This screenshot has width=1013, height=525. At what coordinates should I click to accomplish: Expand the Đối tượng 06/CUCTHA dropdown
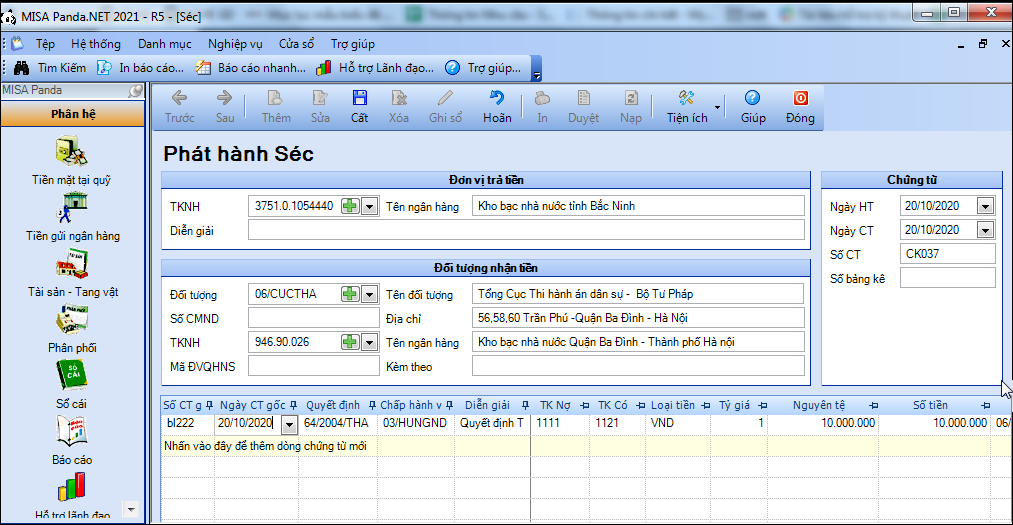coord(370,294)
